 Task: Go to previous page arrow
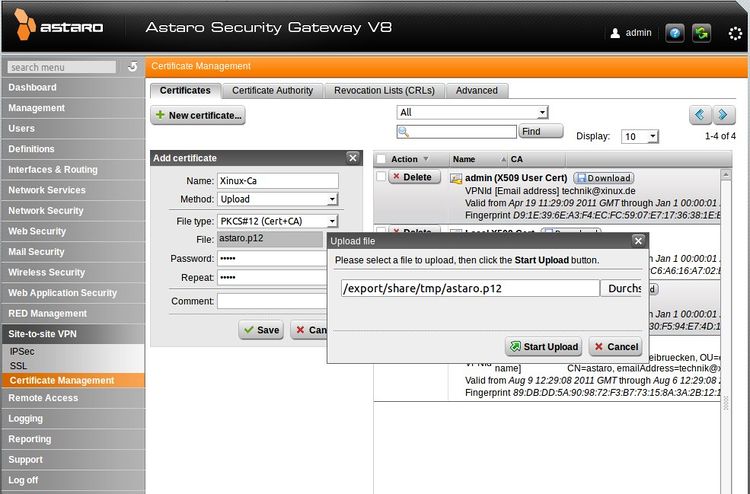700,115
